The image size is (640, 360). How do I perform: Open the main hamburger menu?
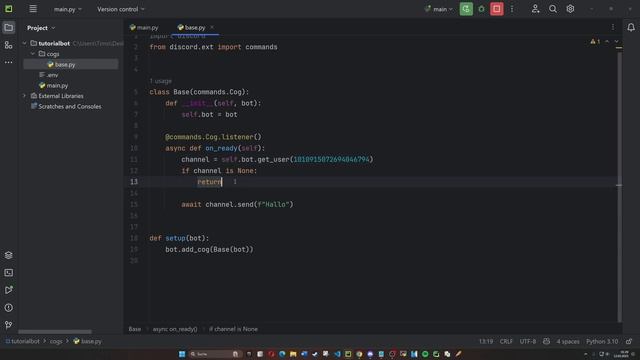pyautogui.click(x=33, y=9)
